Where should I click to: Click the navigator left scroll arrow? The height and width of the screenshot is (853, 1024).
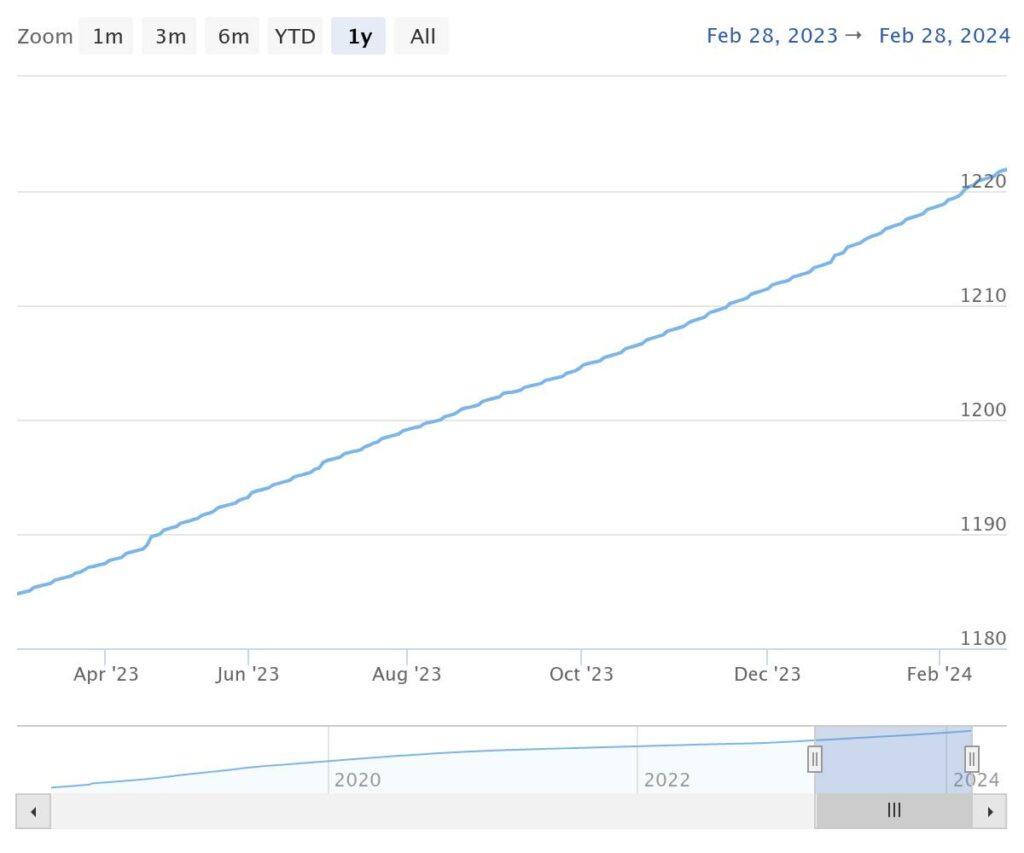tap(33, 811)
